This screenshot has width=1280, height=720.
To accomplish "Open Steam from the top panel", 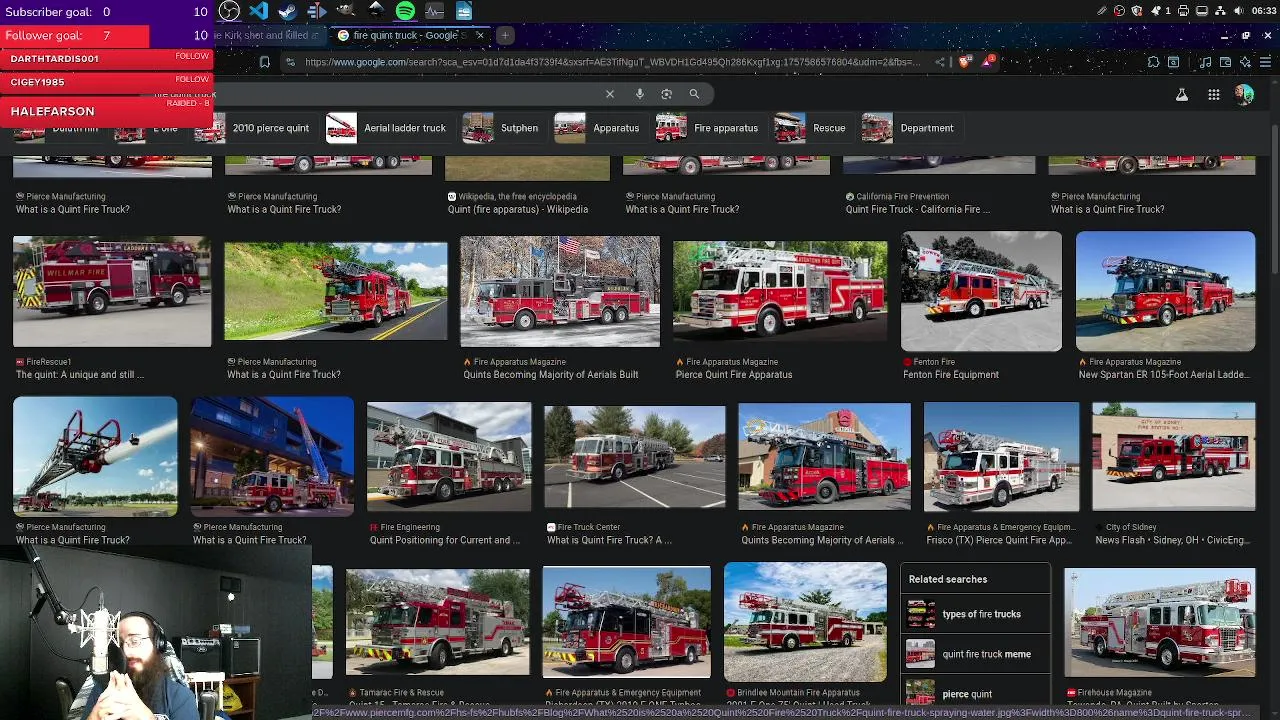I will coord(287,11).
